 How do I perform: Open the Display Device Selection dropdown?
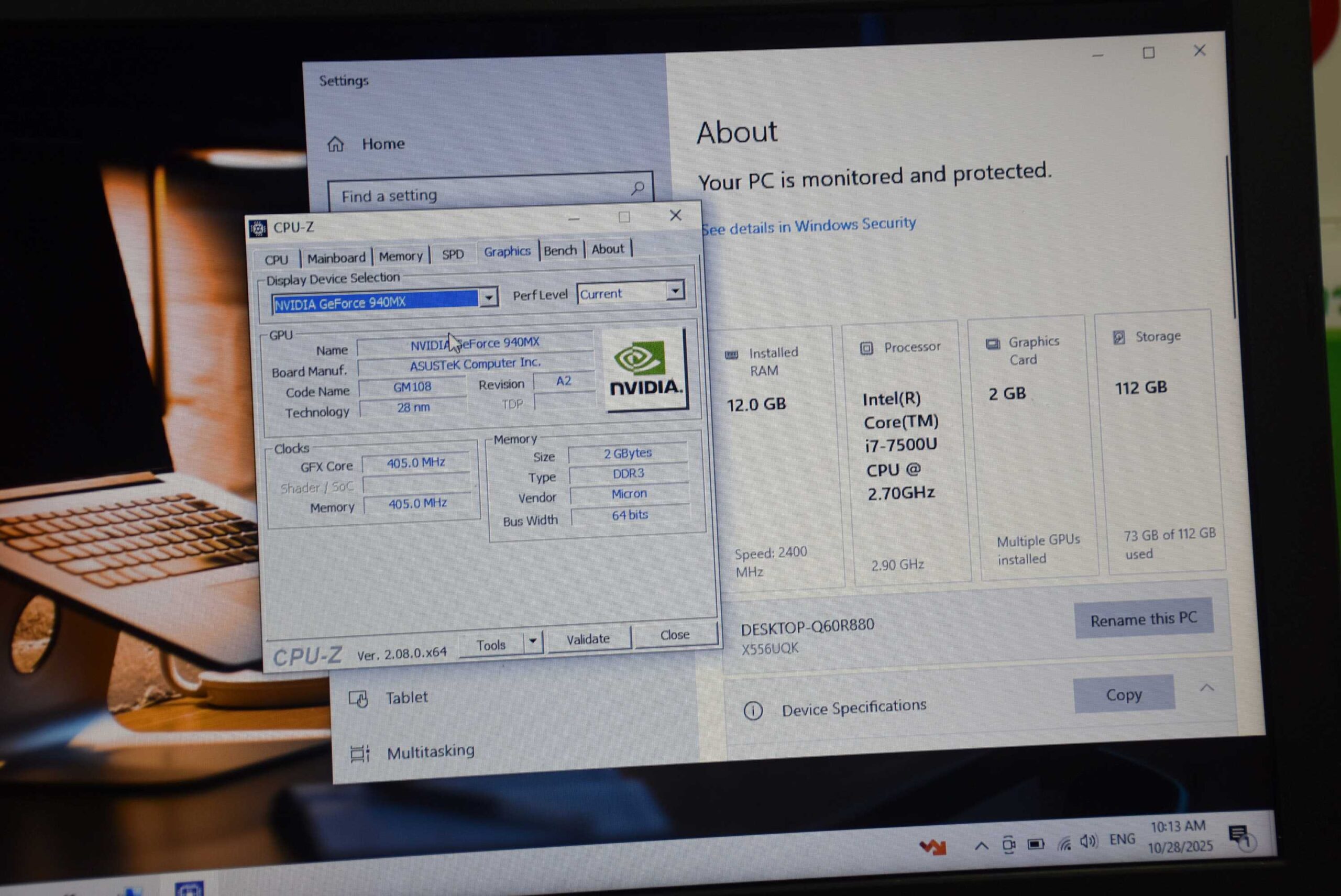pos(489,298)
